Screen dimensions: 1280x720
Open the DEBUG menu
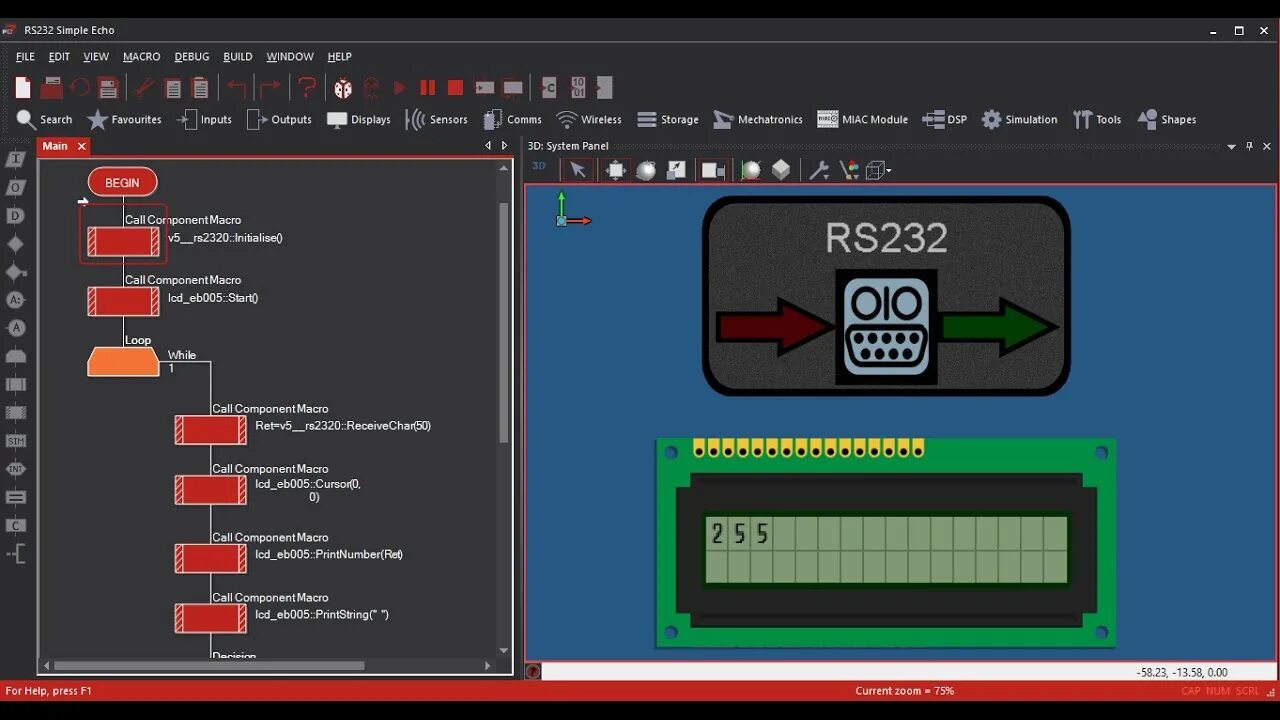pyautogui.click(x=192, y=57)
